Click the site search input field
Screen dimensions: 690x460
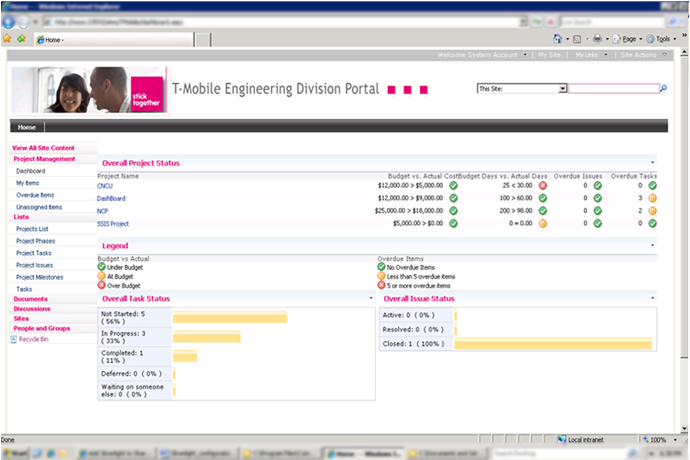613,88
